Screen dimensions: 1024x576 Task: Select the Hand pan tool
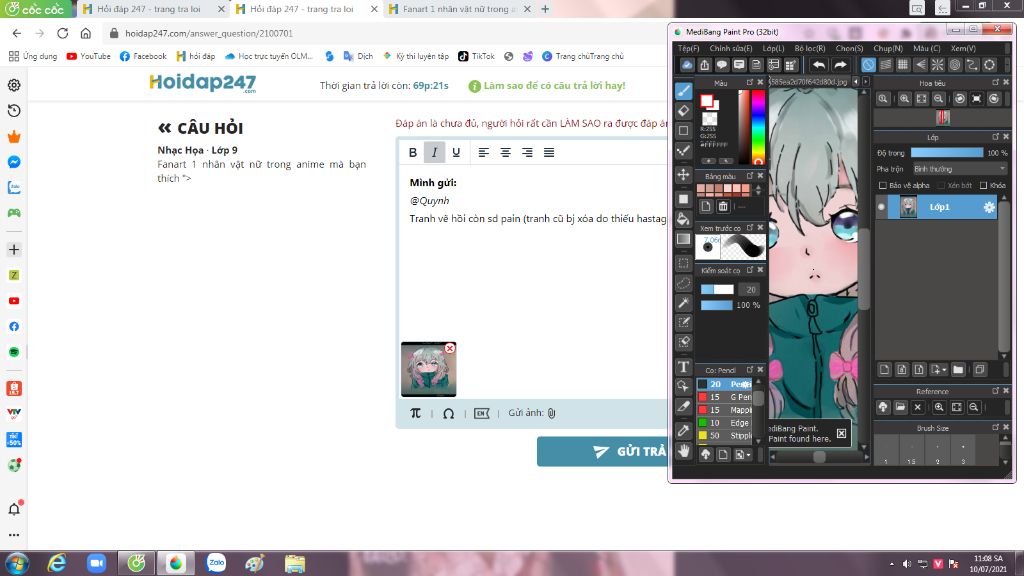683,451
